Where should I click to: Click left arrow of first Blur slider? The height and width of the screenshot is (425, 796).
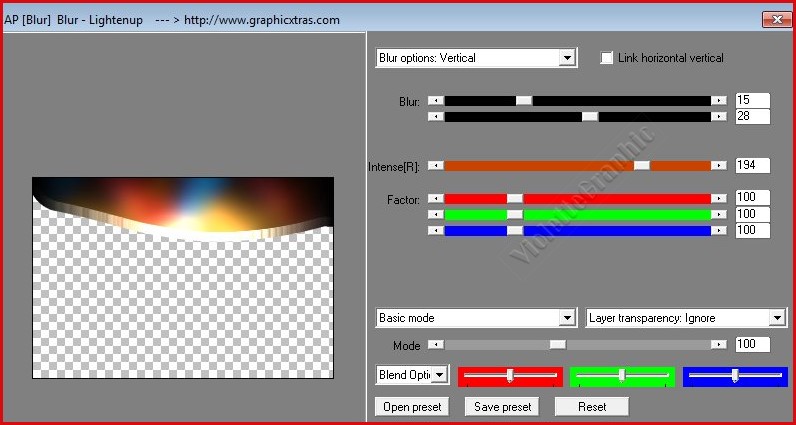[x=434, y=100]
